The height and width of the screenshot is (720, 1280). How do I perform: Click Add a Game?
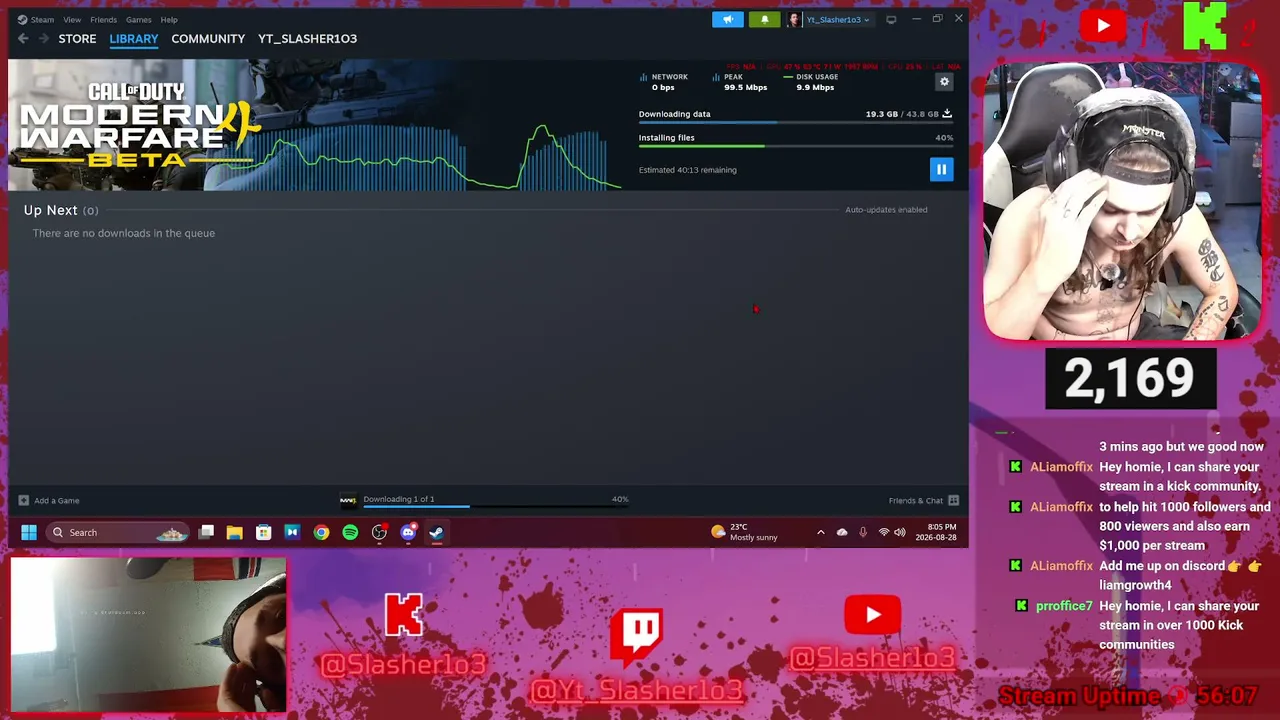pos(49,500)
